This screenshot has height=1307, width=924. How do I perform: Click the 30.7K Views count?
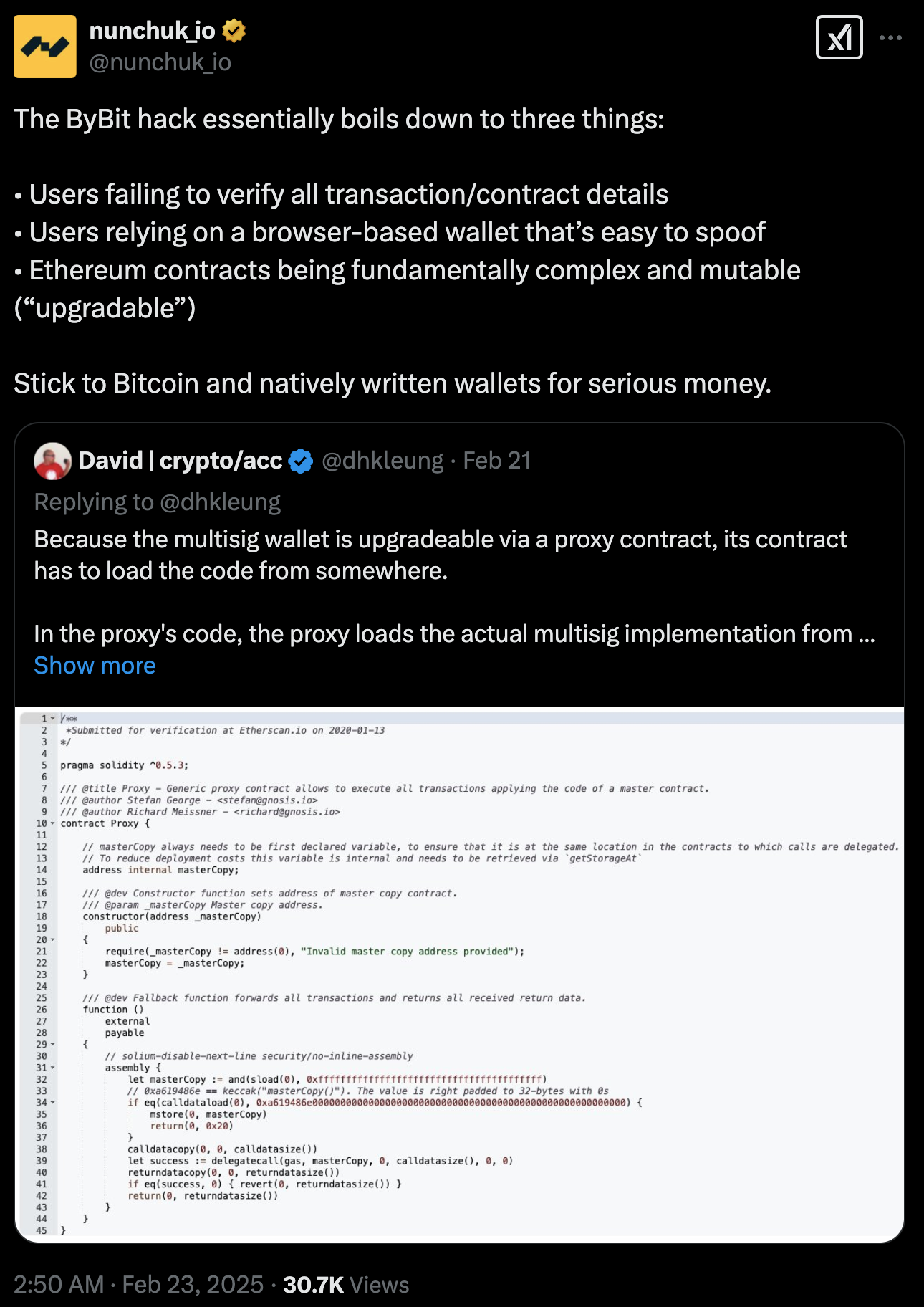[x=346, y=1285]
